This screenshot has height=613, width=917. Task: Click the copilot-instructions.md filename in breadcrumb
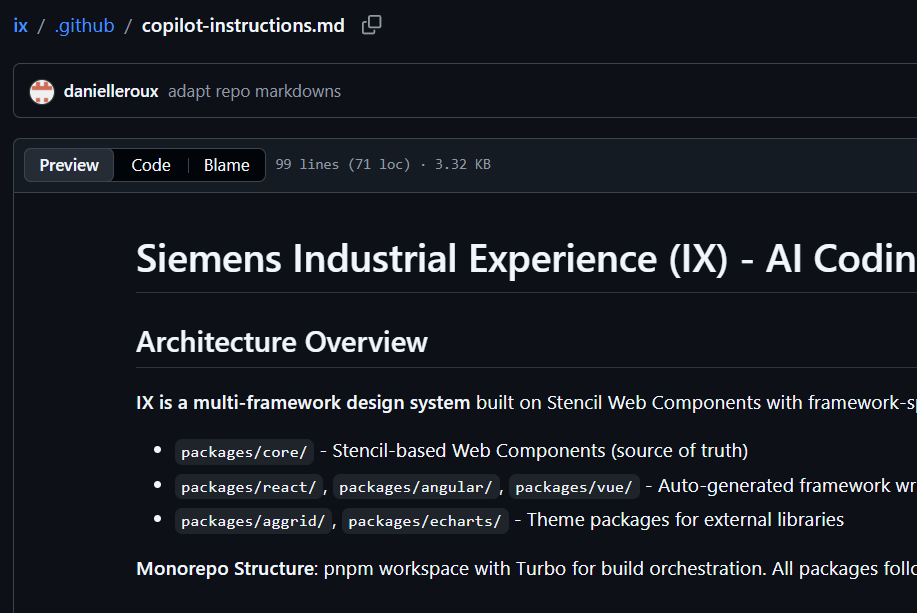click(242, 25)
